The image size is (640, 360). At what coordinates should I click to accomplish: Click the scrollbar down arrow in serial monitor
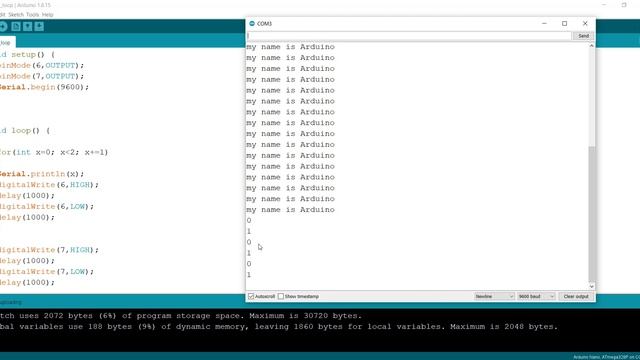(592, 287)
